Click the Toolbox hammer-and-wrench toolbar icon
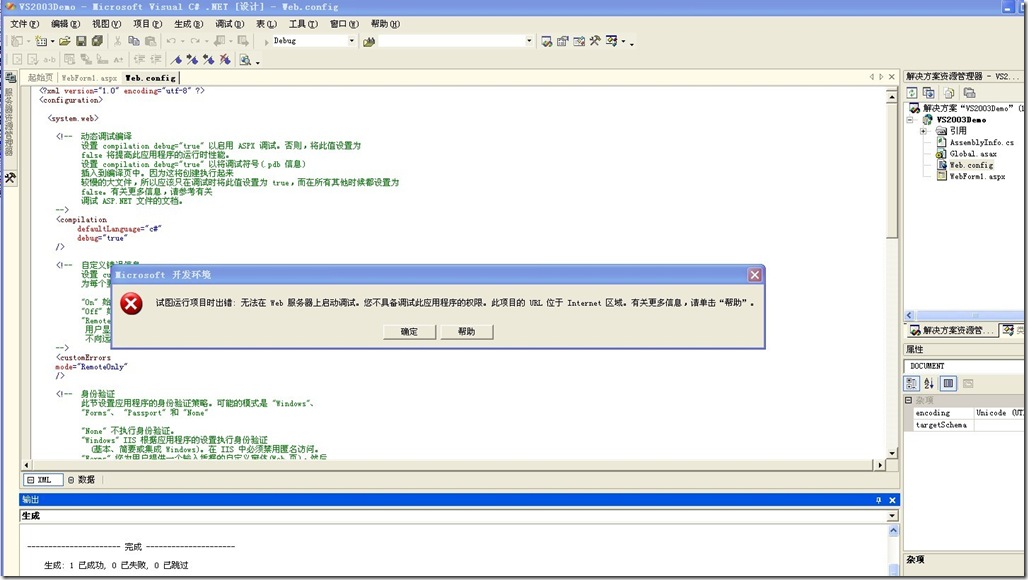This screenshot has height=580, width=1028. tap(595, 41)
